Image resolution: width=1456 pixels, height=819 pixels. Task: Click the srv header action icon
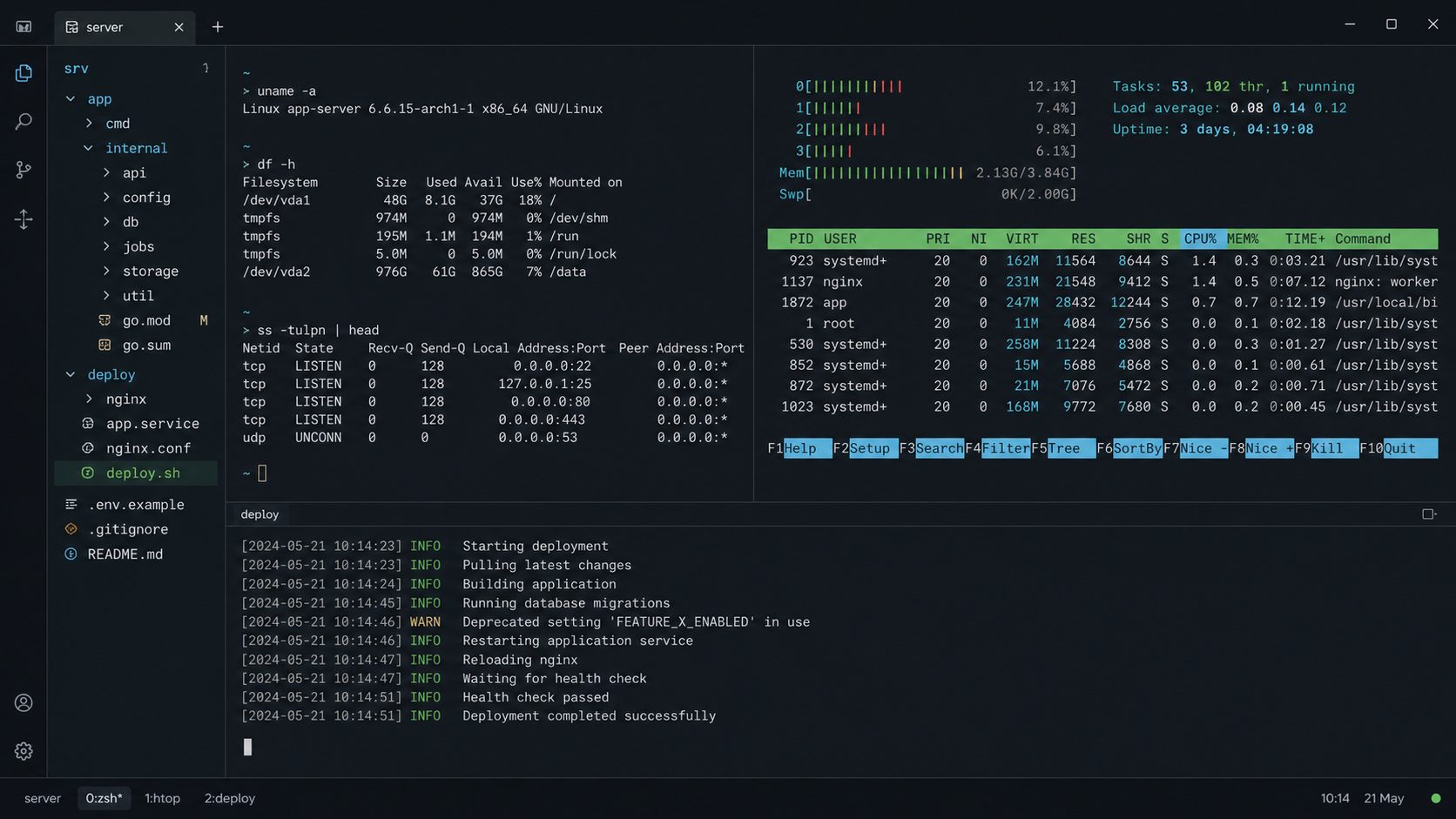(x=206, y=68)
